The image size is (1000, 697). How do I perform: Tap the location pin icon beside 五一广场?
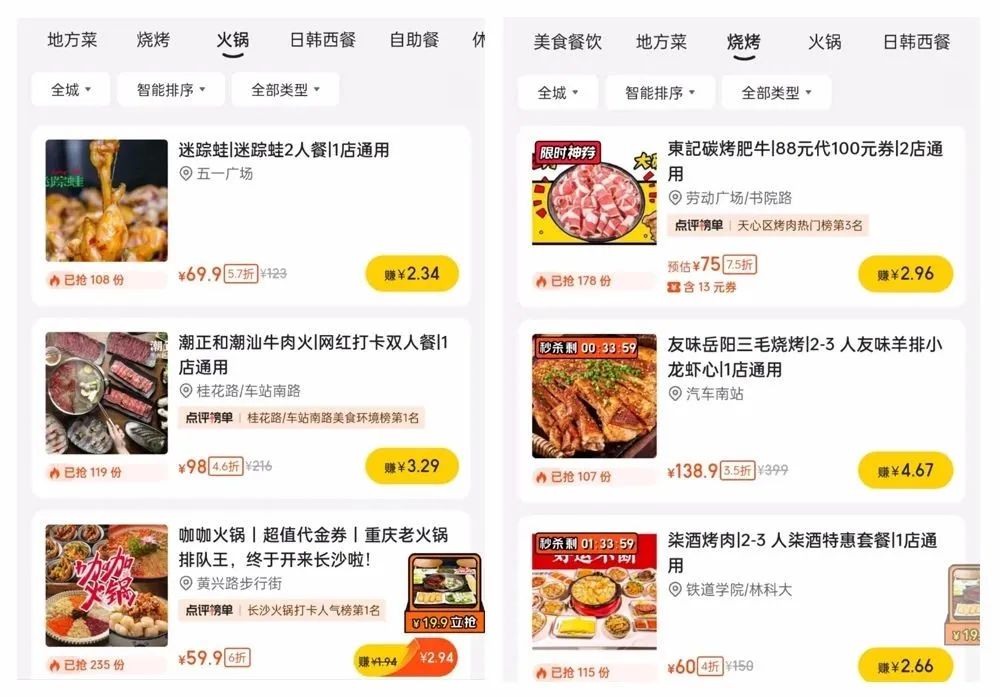pos(186,173)
